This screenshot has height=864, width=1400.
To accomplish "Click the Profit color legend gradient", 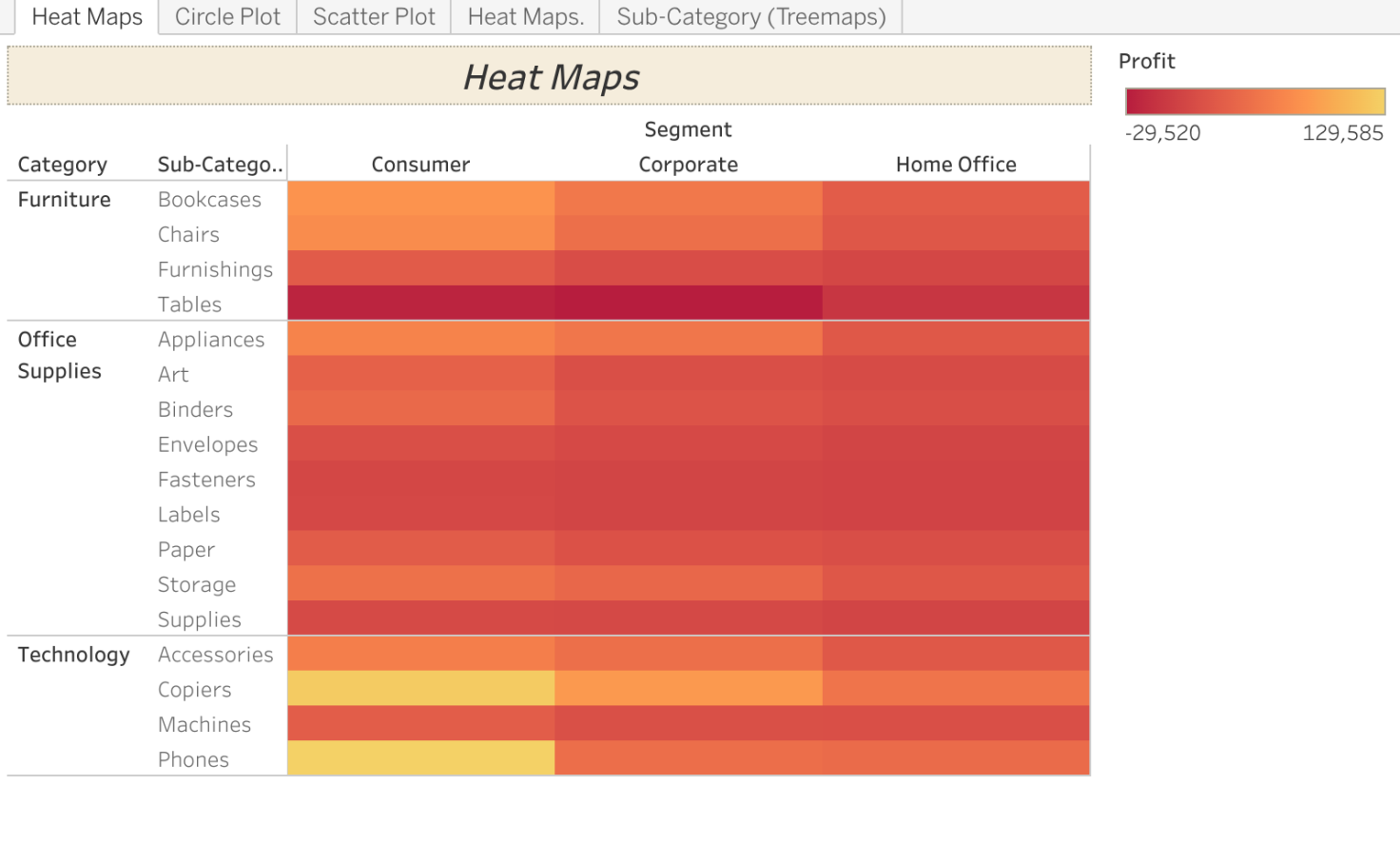I will 1254,99.
